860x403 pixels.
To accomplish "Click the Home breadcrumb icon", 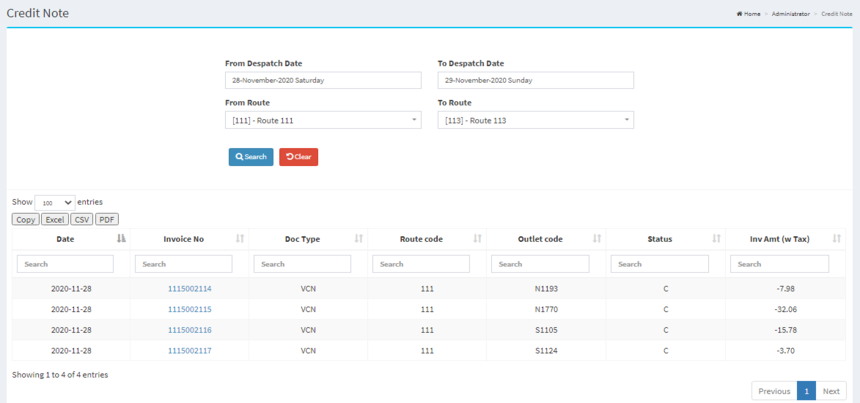I will click(x=739, y=14).
